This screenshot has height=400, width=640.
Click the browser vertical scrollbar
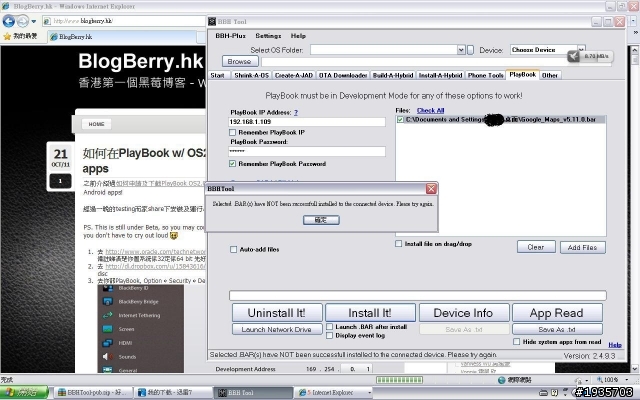(635, 208)
